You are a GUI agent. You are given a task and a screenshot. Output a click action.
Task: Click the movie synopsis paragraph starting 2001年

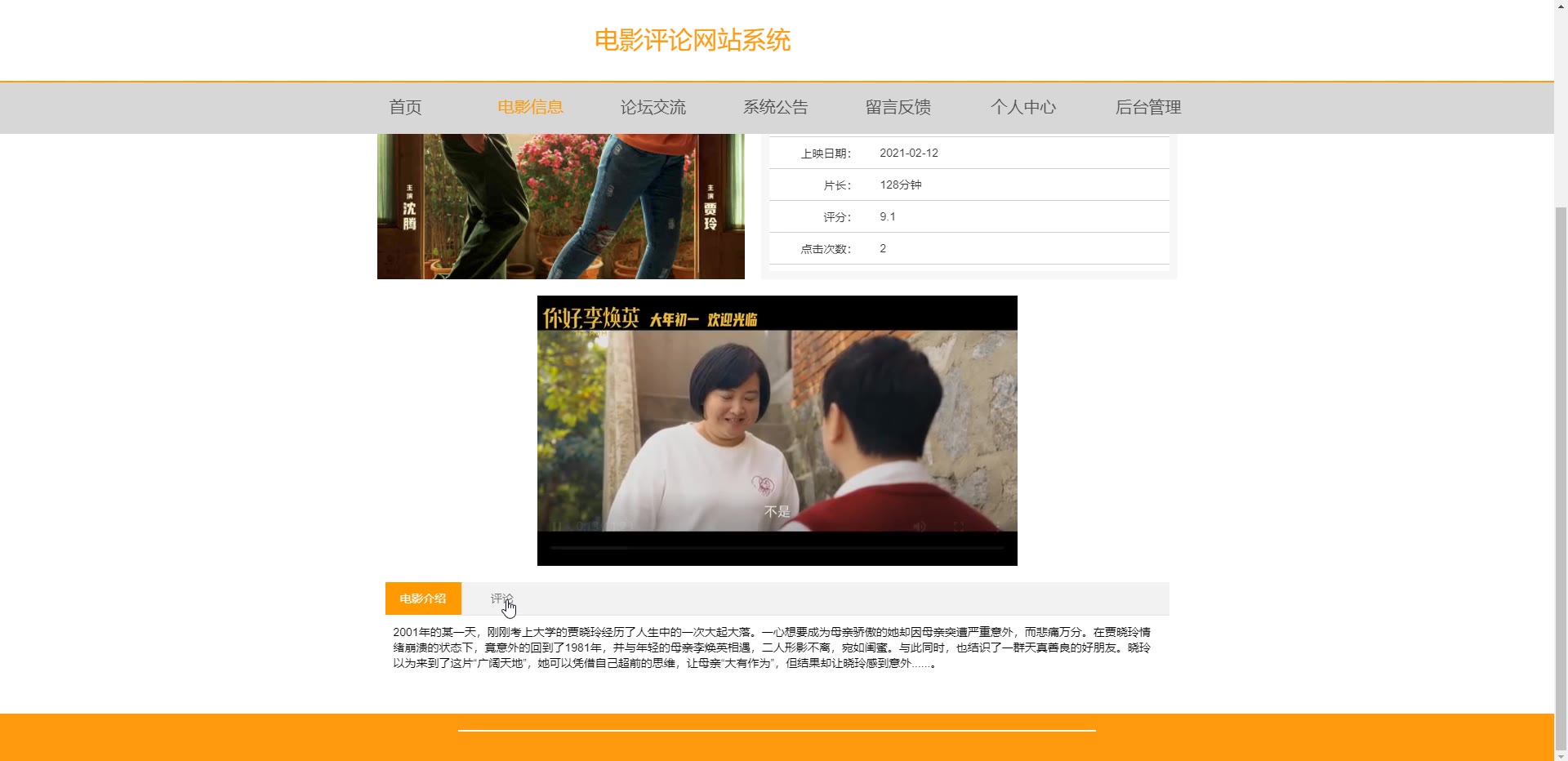(772, 648)
